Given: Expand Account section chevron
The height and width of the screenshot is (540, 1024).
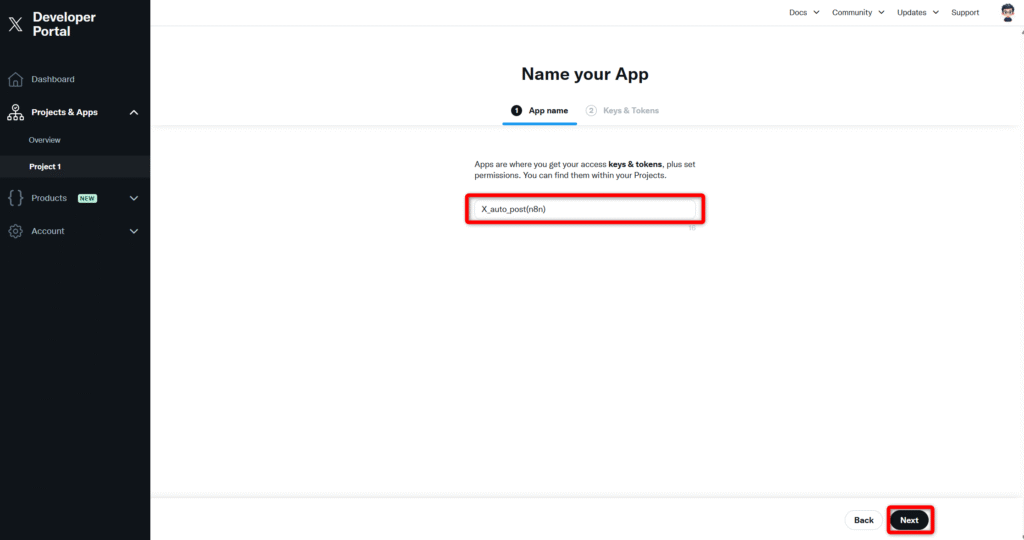Looking at the screenshot, I should tap(134, 231).
